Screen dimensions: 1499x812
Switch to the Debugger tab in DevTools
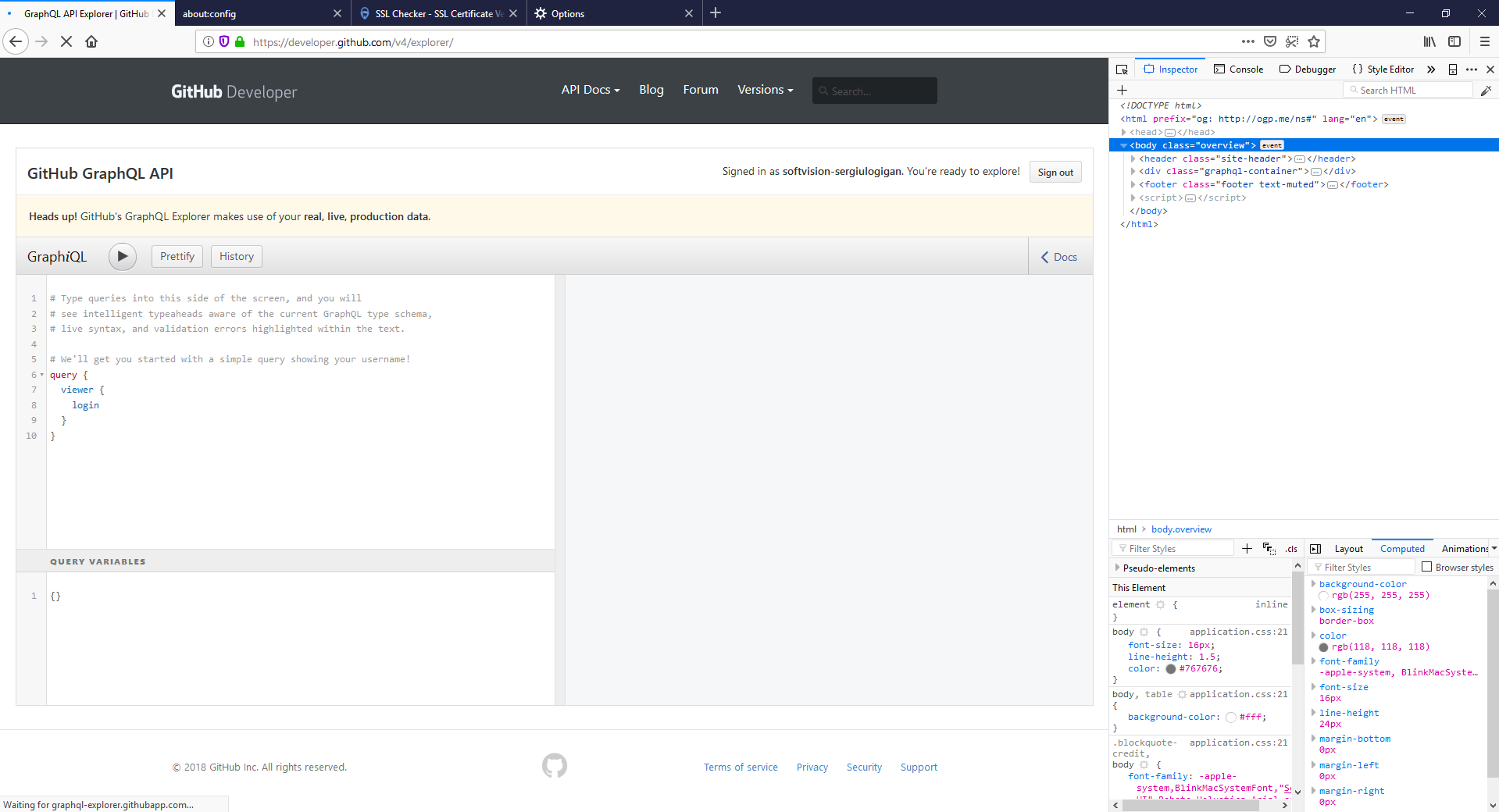click(x=1308, y=69)
